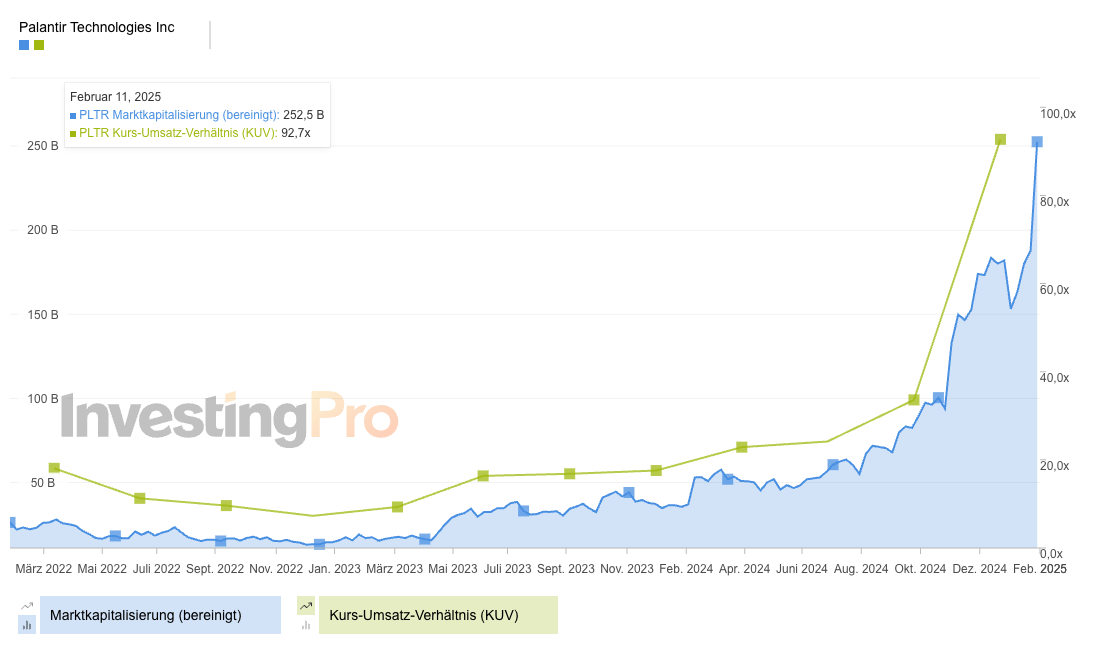The image size is (1100, 652).
Task: Select the green KUV marker above Sept. 2022
Action: [226, 505]
